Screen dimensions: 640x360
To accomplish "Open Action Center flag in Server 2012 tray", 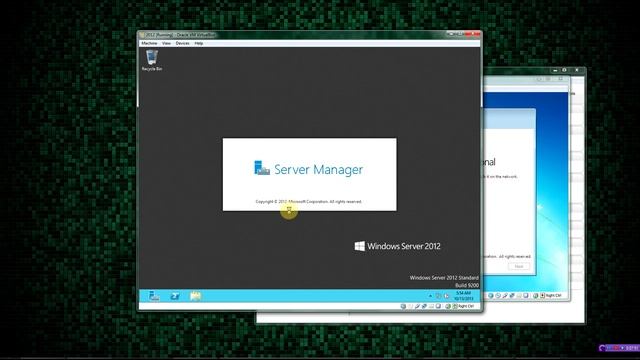I will point(446,296).
